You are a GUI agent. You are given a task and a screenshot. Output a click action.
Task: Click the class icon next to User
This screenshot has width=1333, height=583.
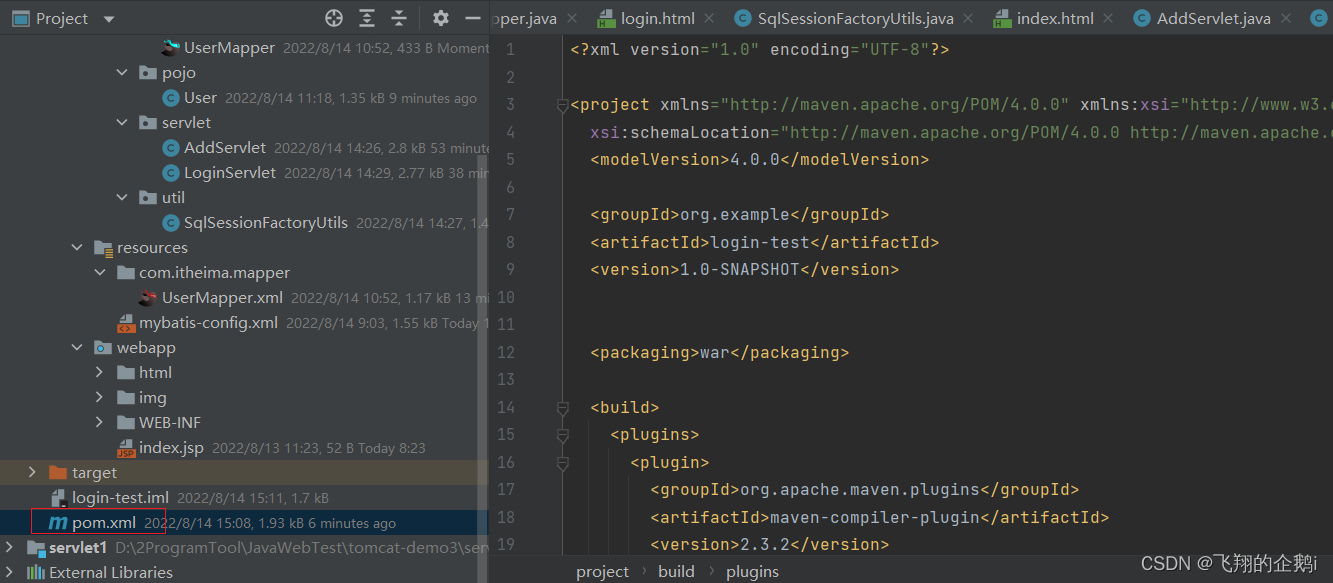click(x=170, y=97)
